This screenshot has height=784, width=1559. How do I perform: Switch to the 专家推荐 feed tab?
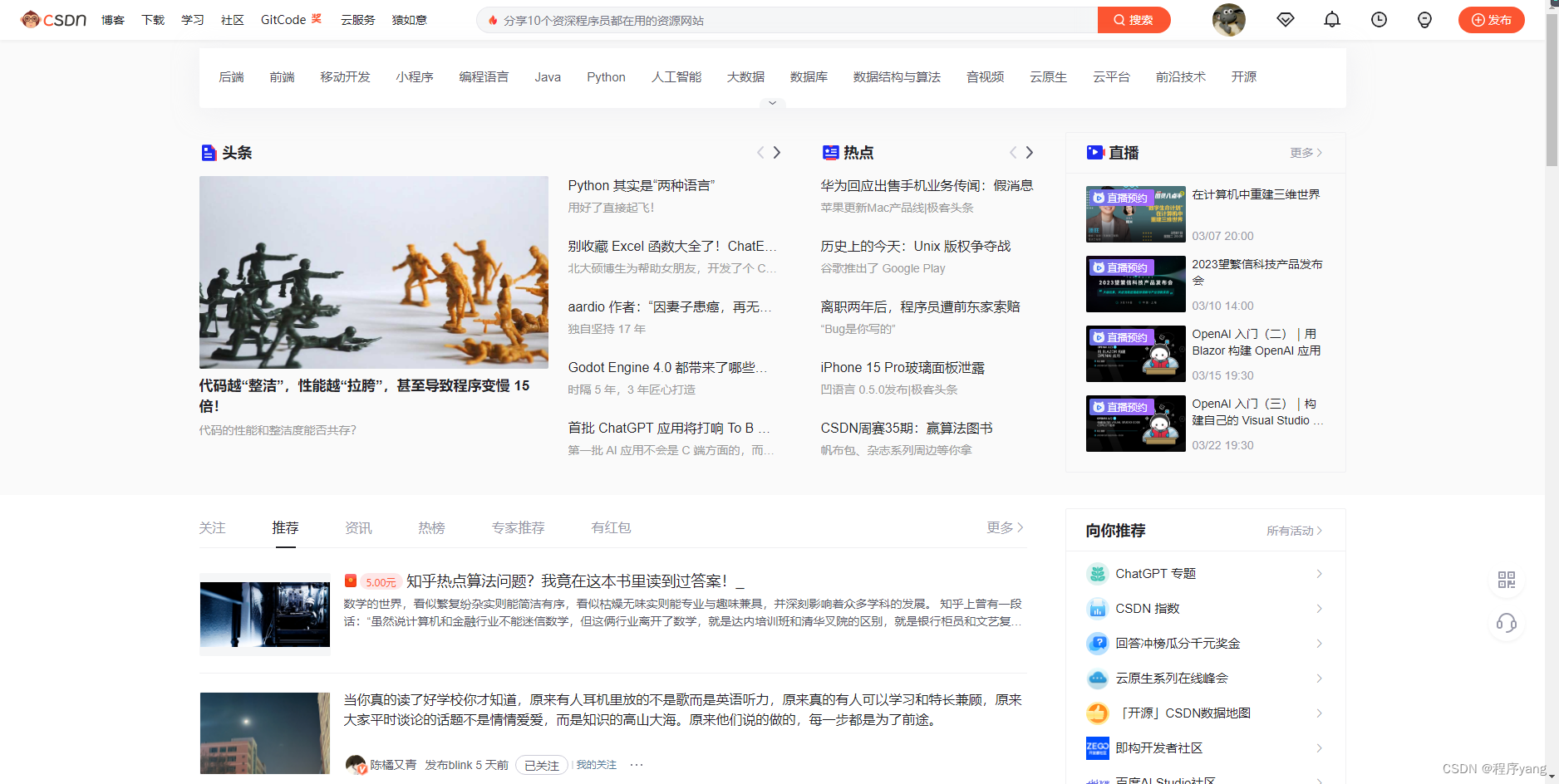click(x=518, y=527)
